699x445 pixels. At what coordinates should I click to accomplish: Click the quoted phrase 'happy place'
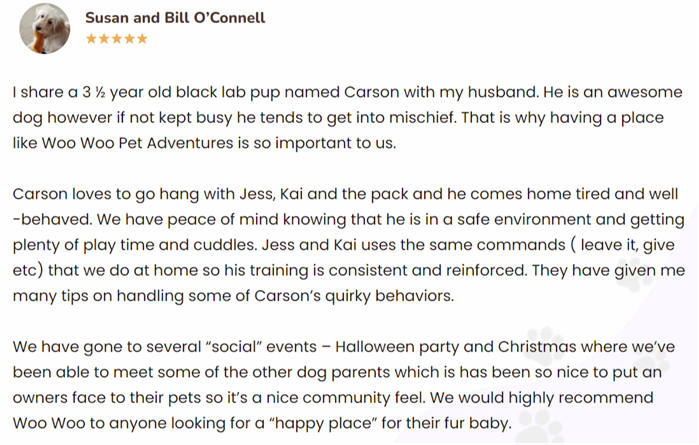point(323,423)
